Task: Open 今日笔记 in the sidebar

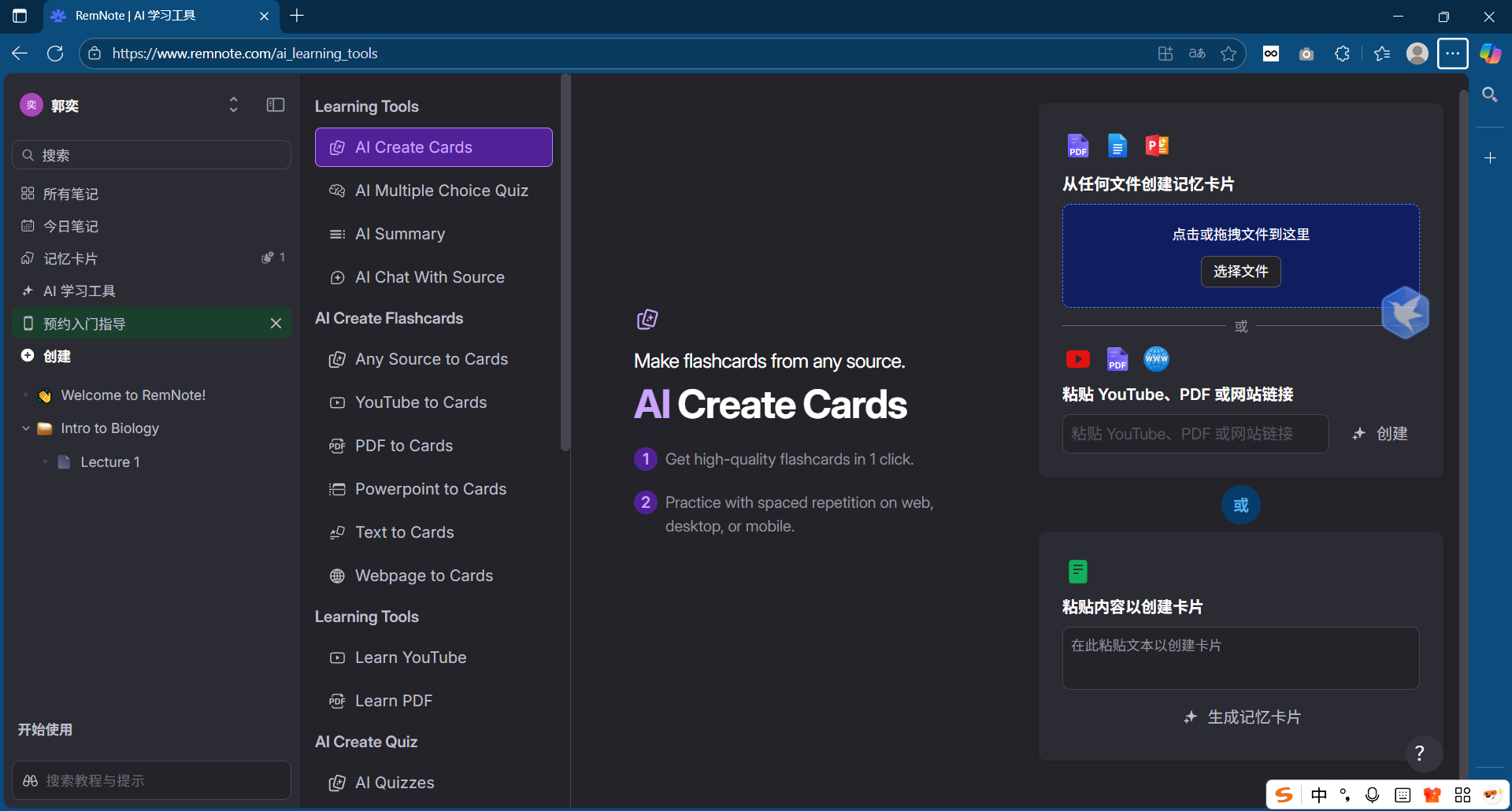Action: click(x=151, y=226)
